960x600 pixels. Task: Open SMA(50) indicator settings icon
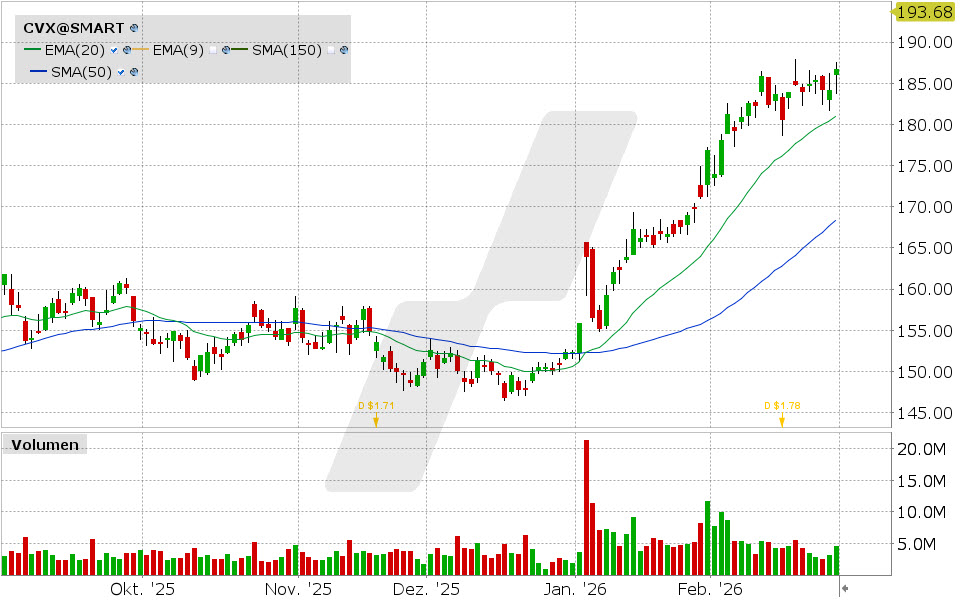coord(134,72)
